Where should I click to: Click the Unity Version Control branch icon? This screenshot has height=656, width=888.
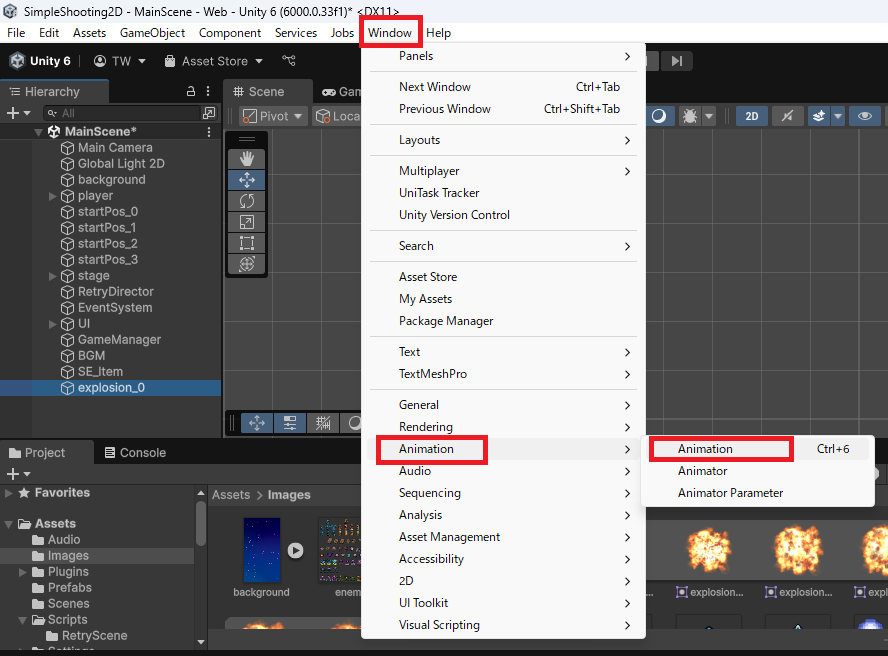coord(289,61)
